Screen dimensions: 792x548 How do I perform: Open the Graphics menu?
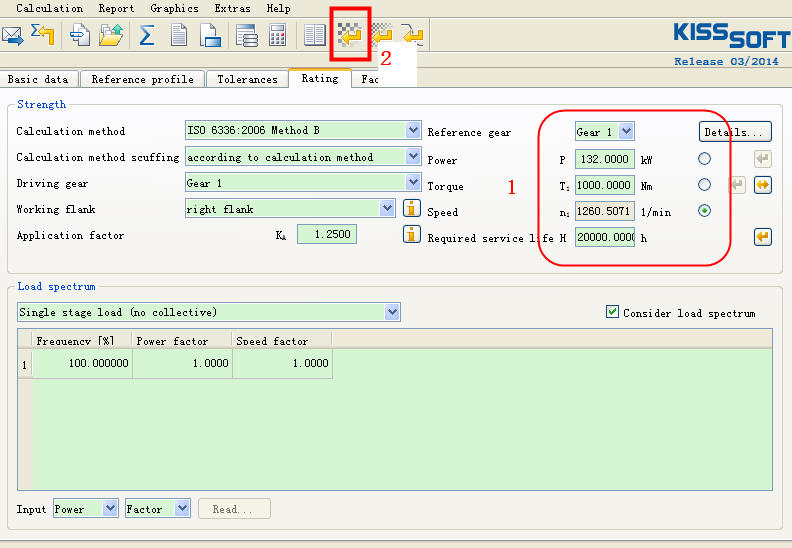coord(174,8)
